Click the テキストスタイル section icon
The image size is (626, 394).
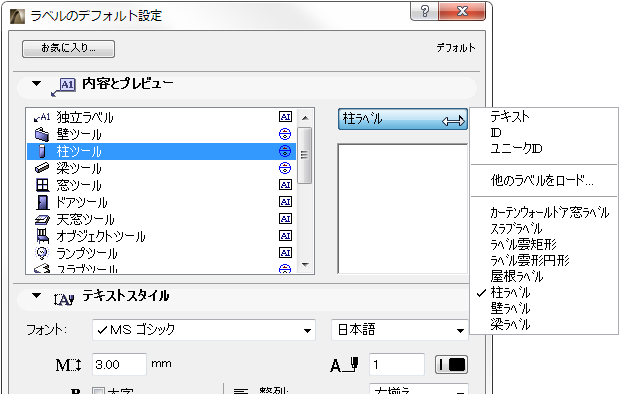click(63, 299)
